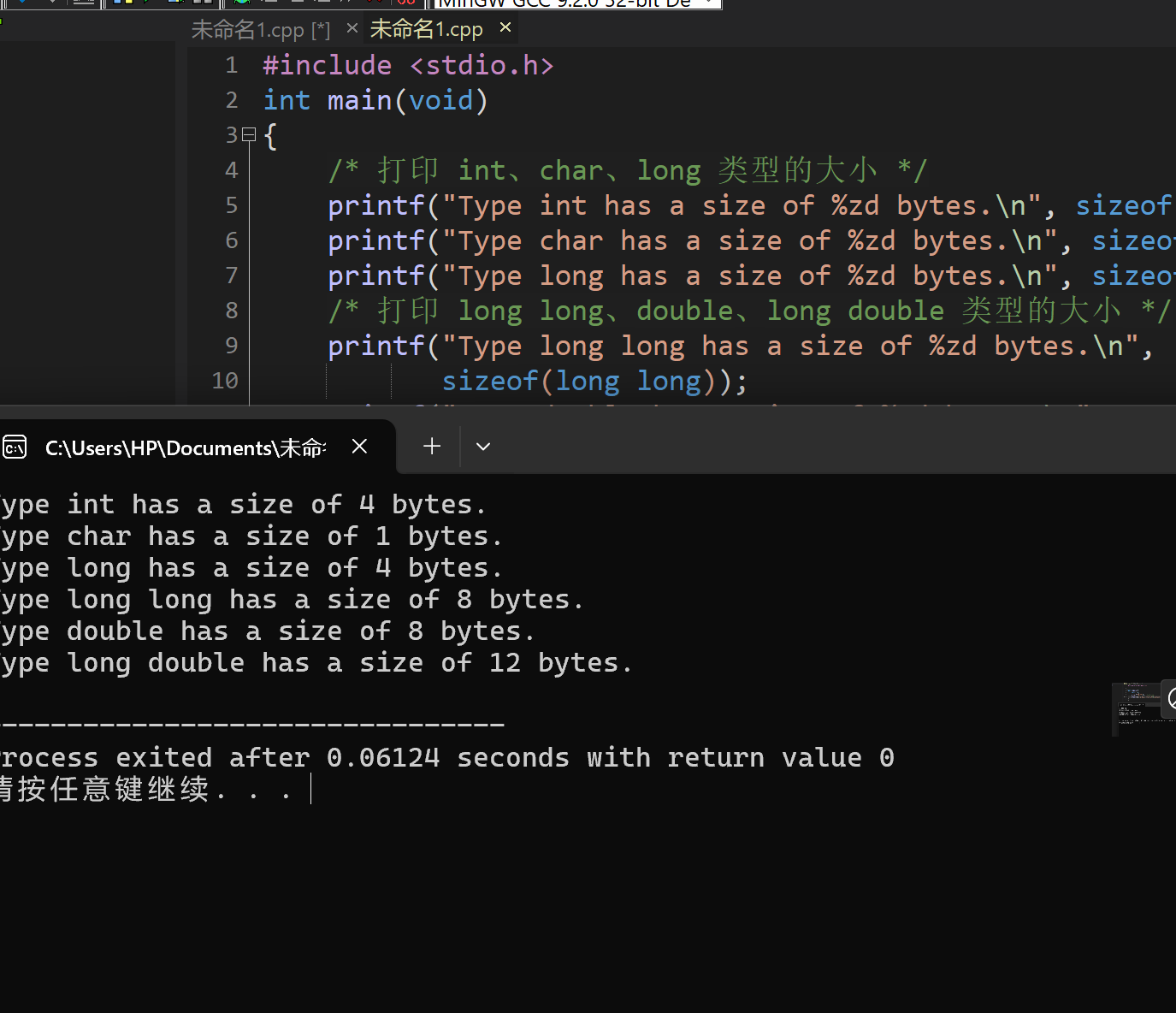
Task: Switch to the 未命名1.cpp [*] editor tab
Action: click(x=261, y=30)
